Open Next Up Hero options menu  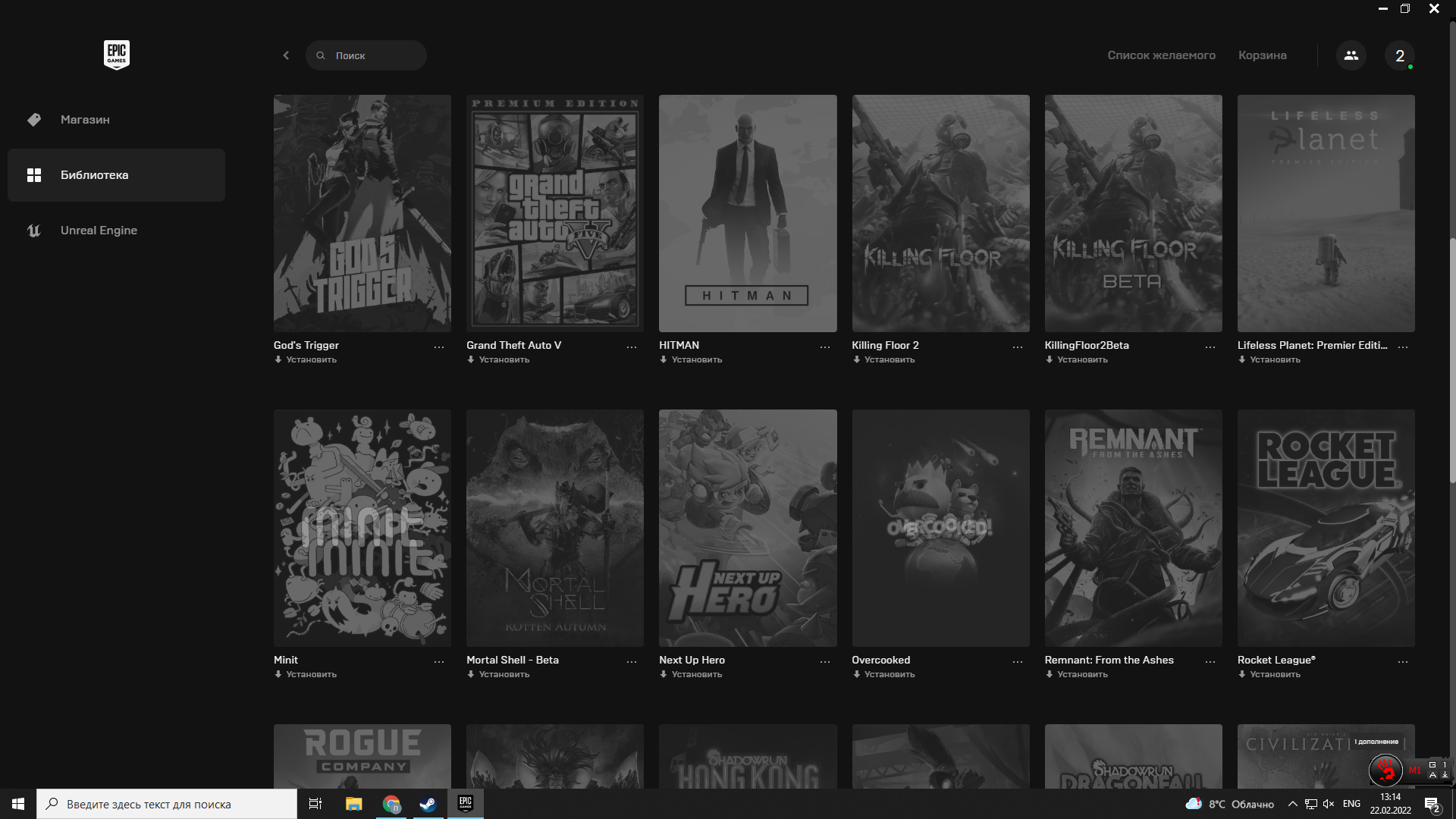(825, 662)
